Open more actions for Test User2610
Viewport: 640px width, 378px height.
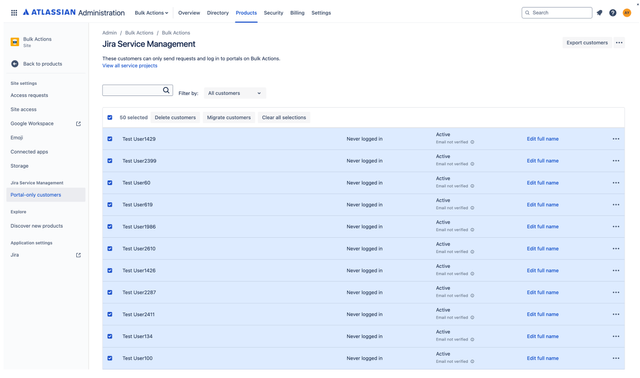[x=616, y=249]
